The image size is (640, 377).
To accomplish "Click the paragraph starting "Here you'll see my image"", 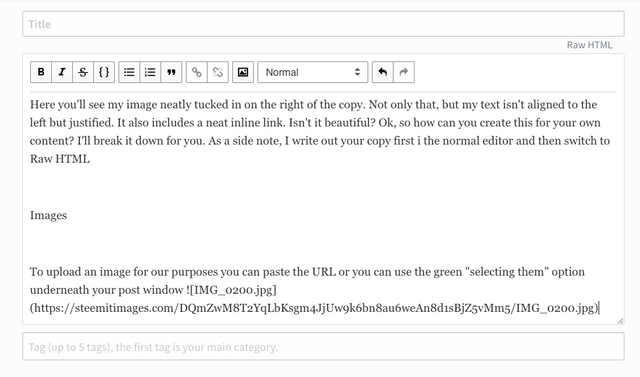I will [x=320, y=131].
